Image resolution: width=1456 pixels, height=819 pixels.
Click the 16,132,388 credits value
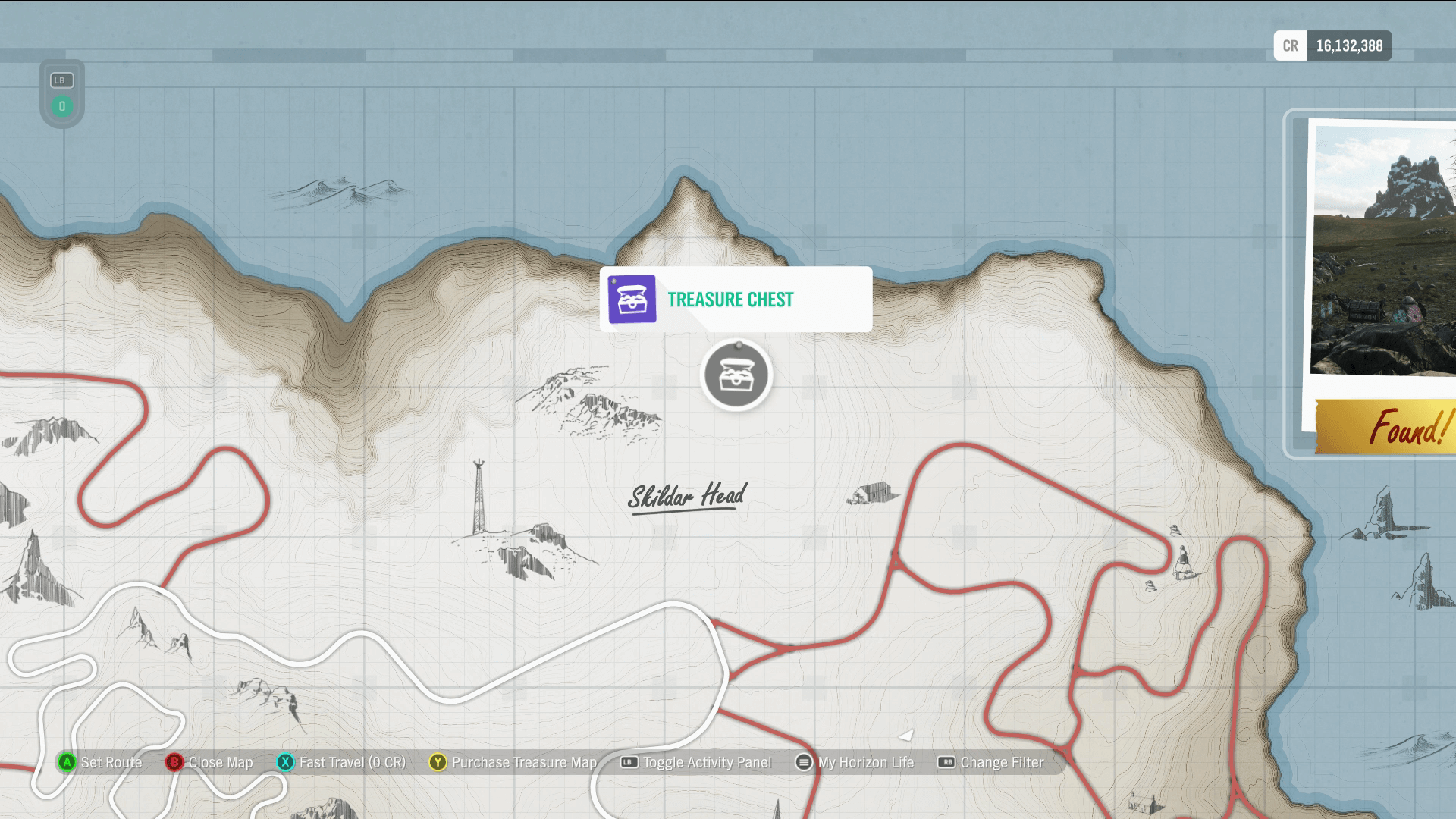1349,45
